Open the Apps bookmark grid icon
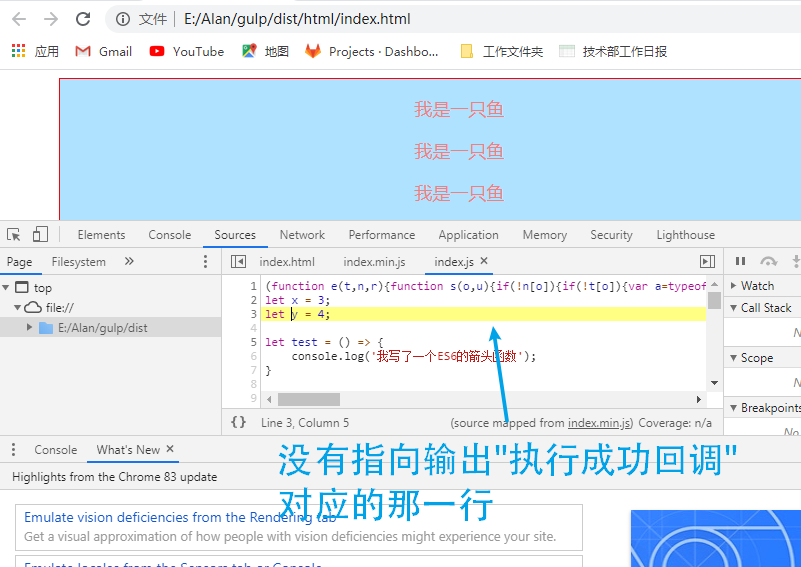Image resolution: width=801 pixels, height=567 pixels. (x=18, y=51)
